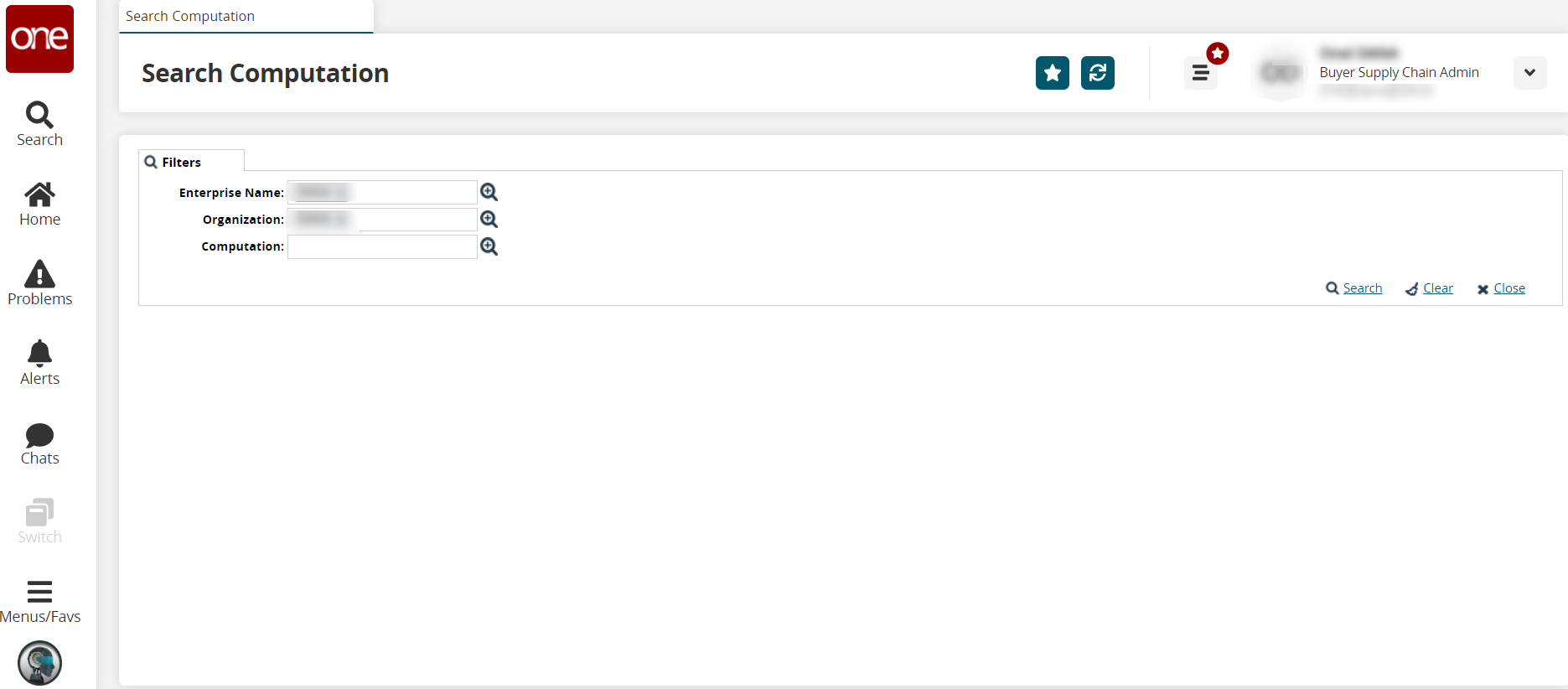The width and height of the screenshot is (1568, 689).
Task: Click the Search link in filters
Action: click(1362, 288)
